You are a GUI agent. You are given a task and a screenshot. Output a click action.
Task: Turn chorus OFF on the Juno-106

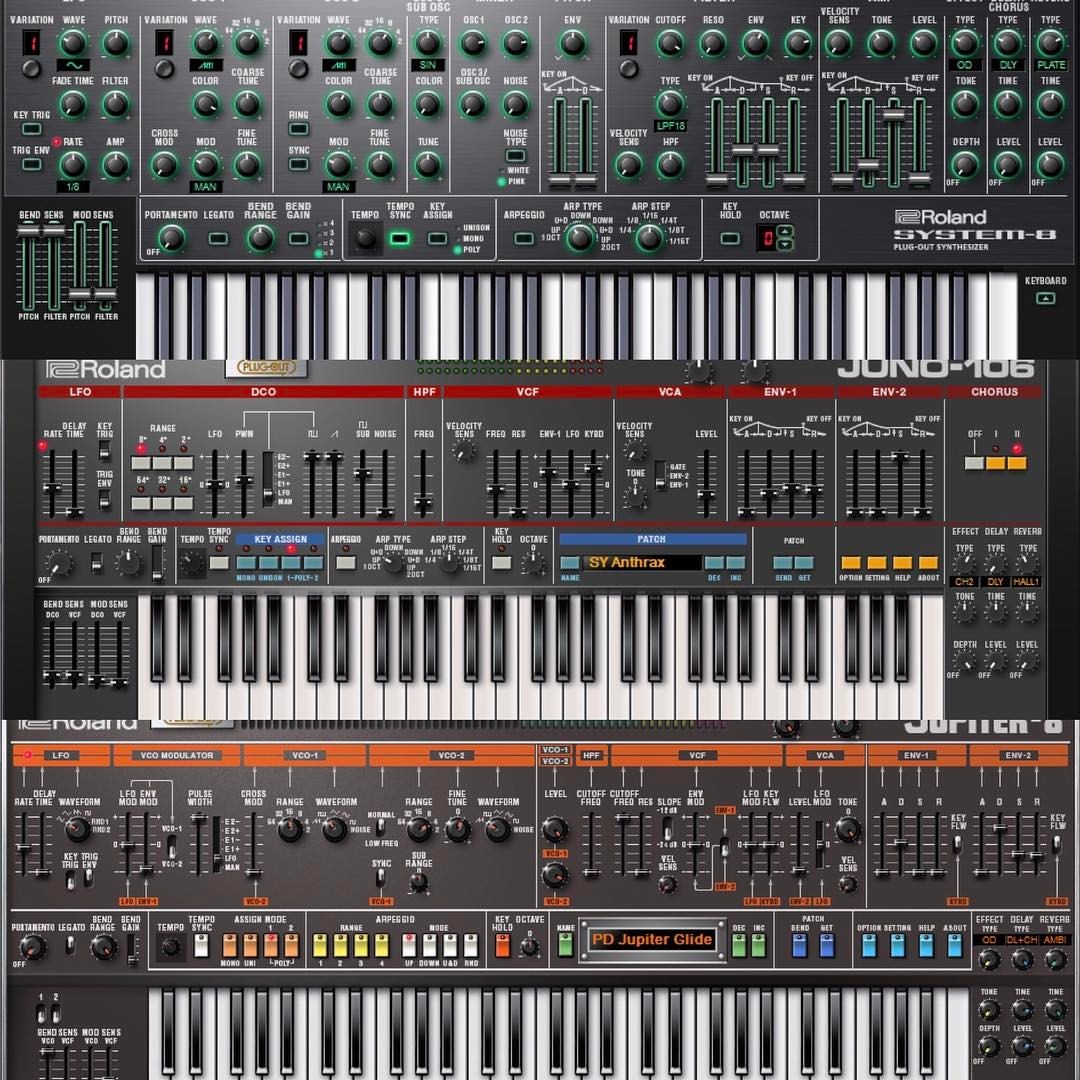[974, 463]
